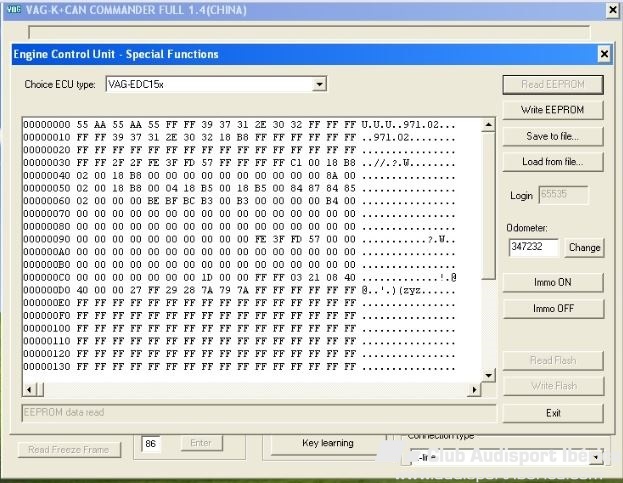Click hex row address 00000130
This screenshot has height=483, width=623.
point(47,366)
